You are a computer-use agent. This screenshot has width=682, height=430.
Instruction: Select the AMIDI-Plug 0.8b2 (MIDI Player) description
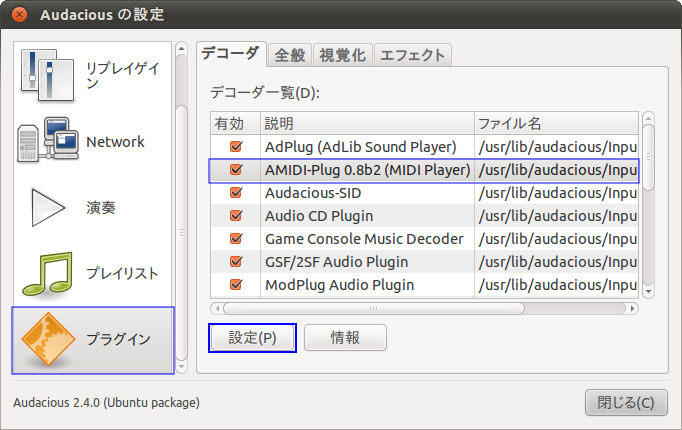click(x=368, y=170)
